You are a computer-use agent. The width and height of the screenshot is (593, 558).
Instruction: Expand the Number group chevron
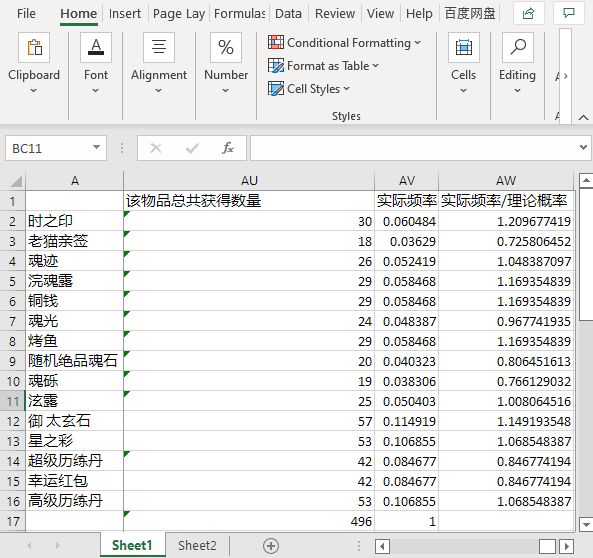[x=225, y=91]
